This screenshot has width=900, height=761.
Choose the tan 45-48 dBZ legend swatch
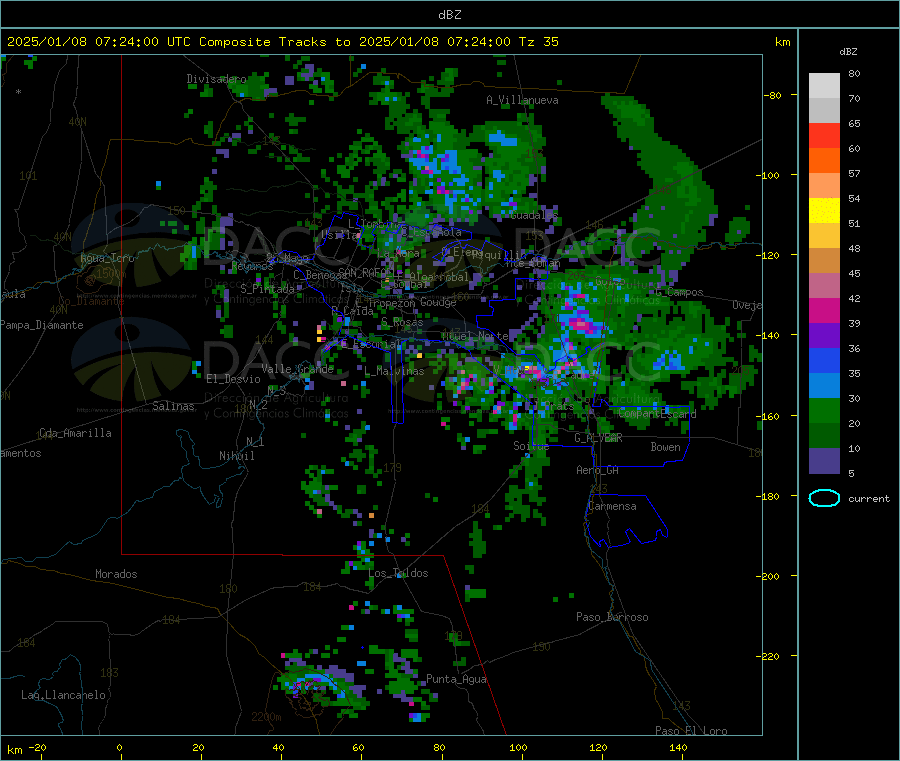(824, 261)
